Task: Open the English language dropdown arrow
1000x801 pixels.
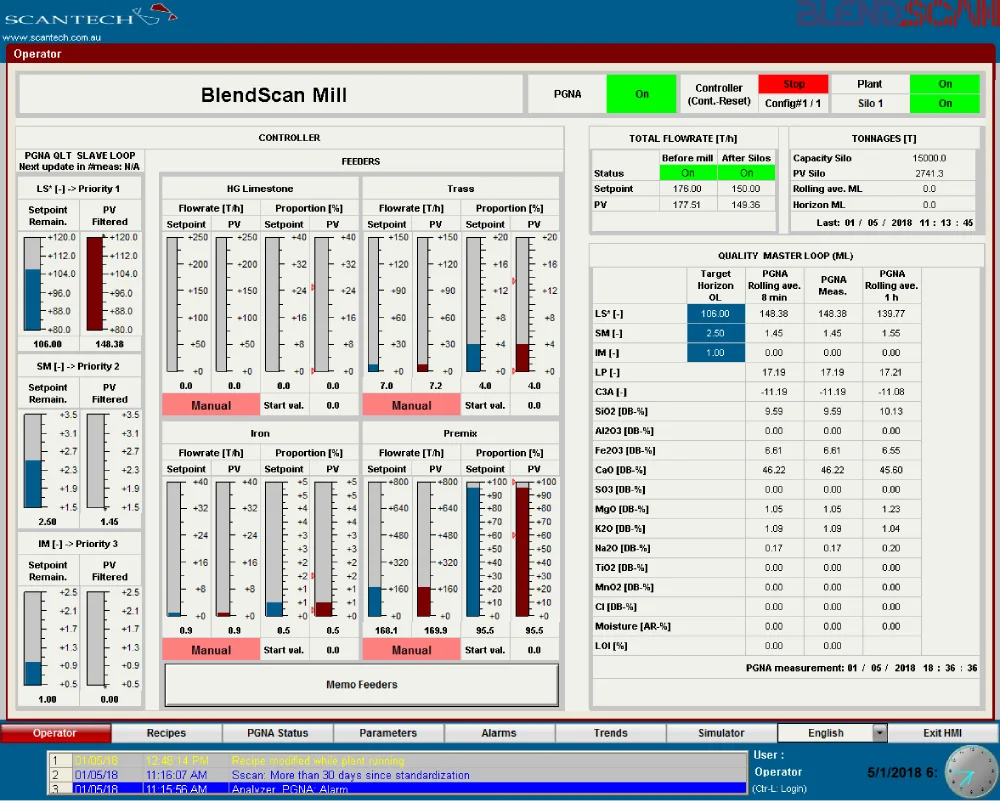Action: [879, 733]
